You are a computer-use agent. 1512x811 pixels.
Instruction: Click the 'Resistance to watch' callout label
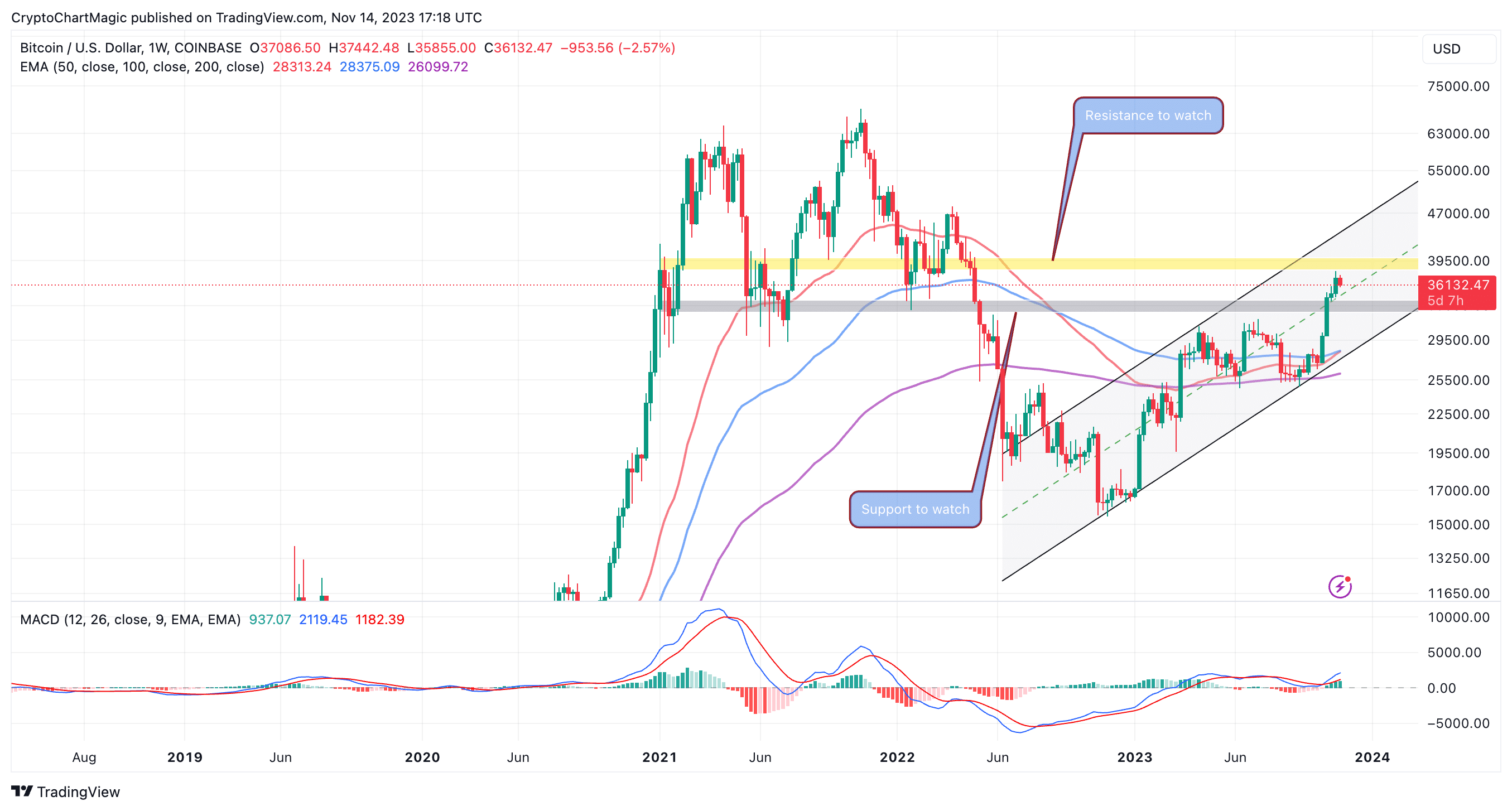[x=1148, y=115]
